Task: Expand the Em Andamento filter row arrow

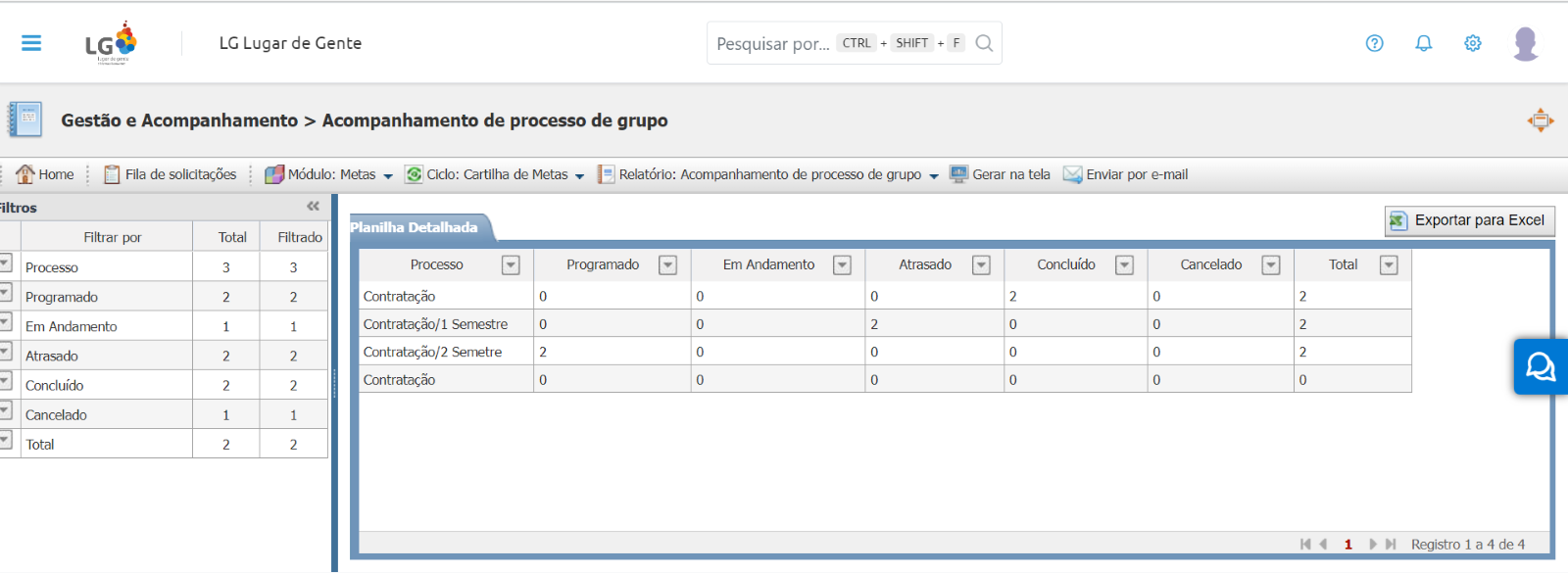Action: (5, 322)
